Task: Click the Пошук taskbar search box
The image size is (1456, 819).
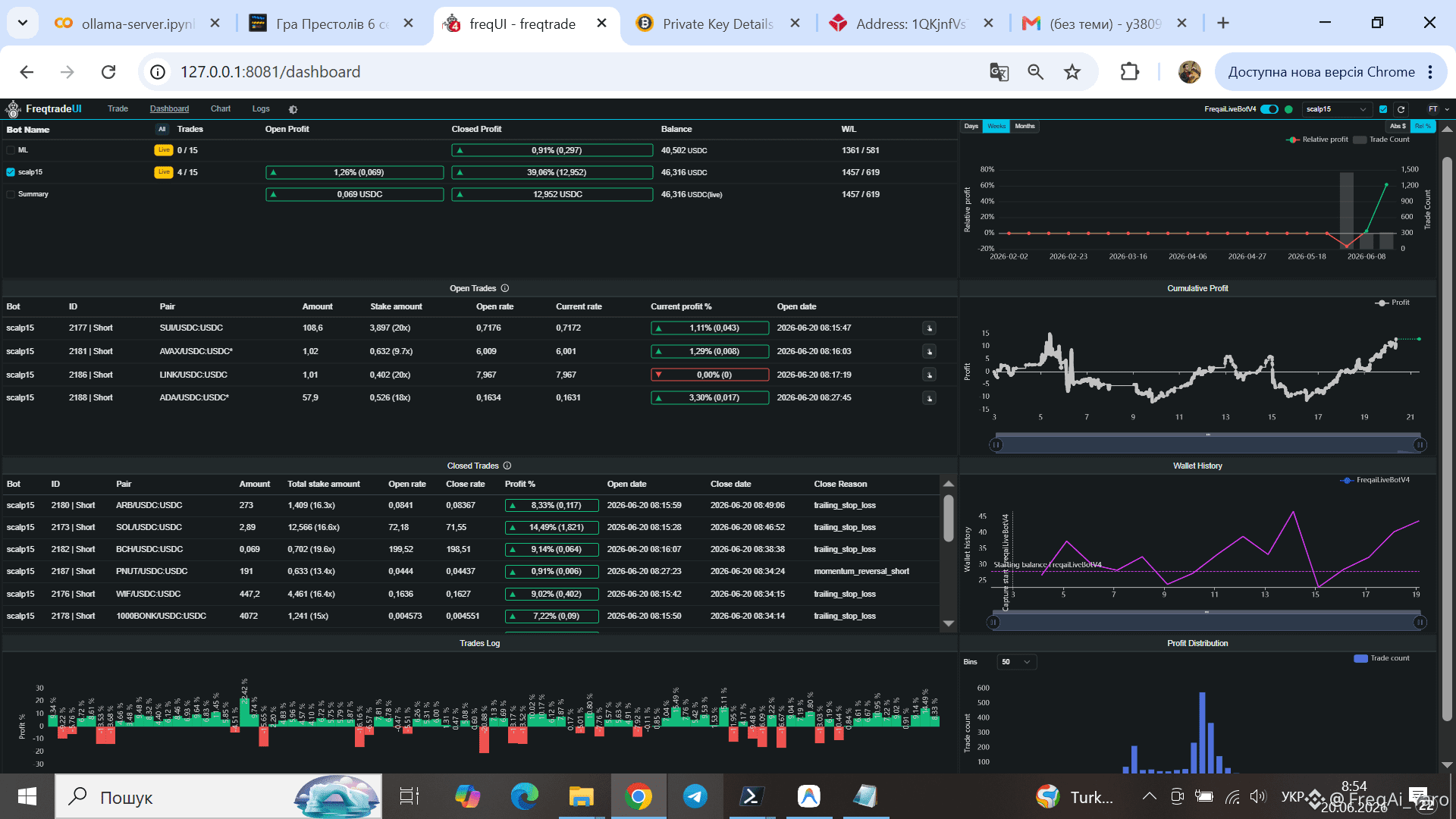Action: click(x=218, y=796)
